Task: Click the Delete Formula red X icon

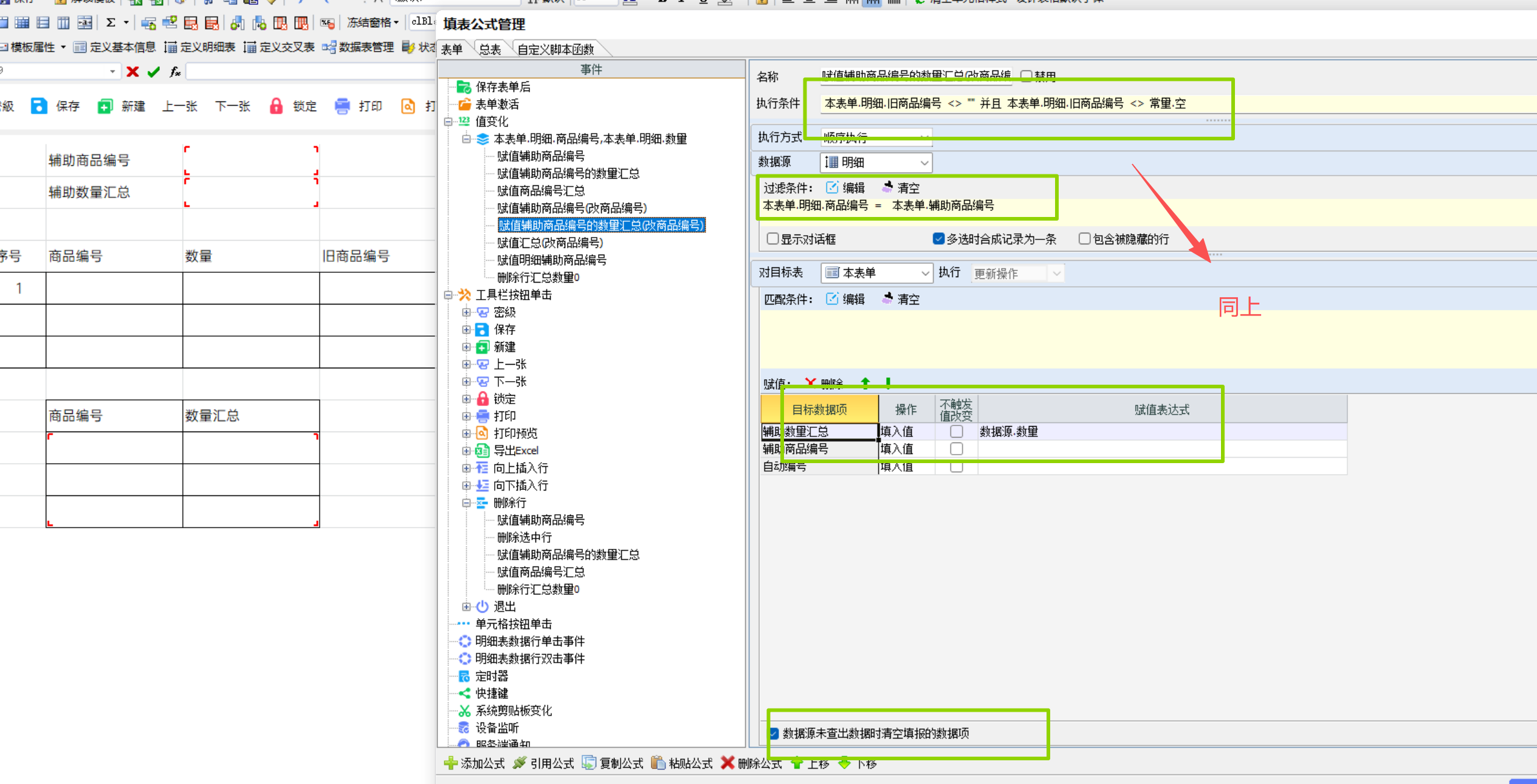Action: (727, 763)
